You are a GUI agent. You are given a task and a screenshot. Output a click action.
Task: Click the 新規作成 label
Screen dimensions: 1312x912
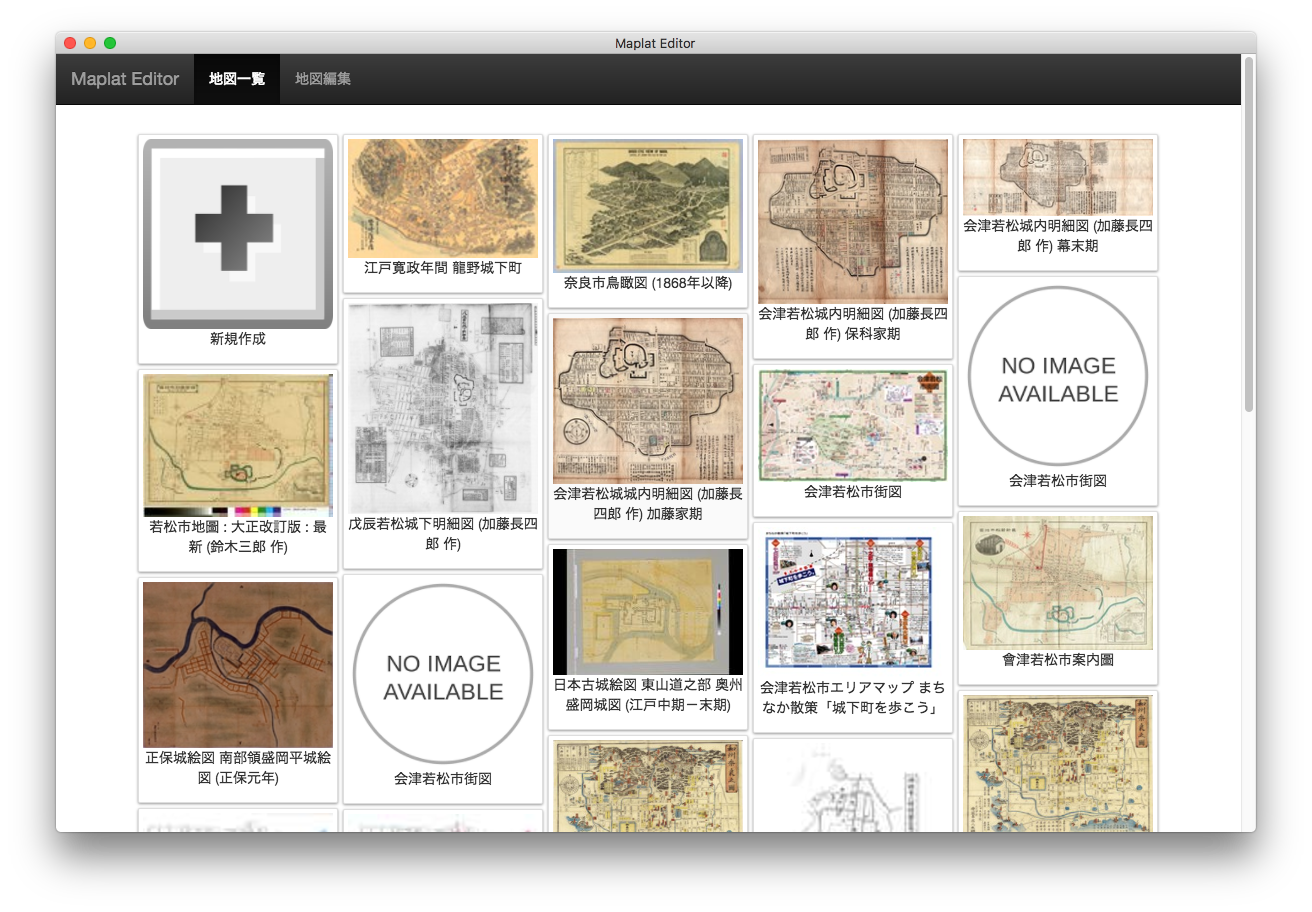point(238,339)
